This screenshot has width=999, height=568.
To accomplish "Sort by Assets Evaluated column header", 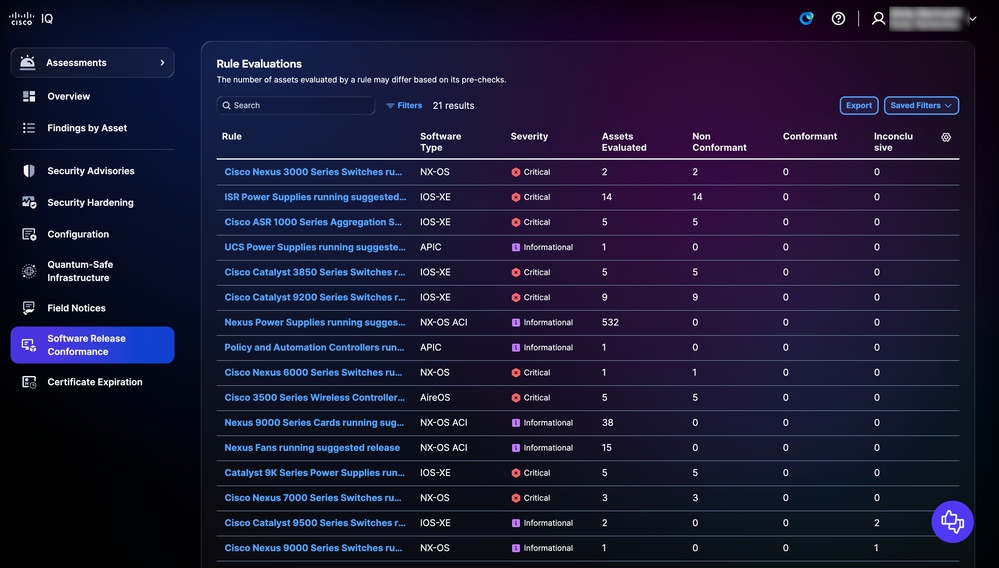I will (x=624, y=142).
